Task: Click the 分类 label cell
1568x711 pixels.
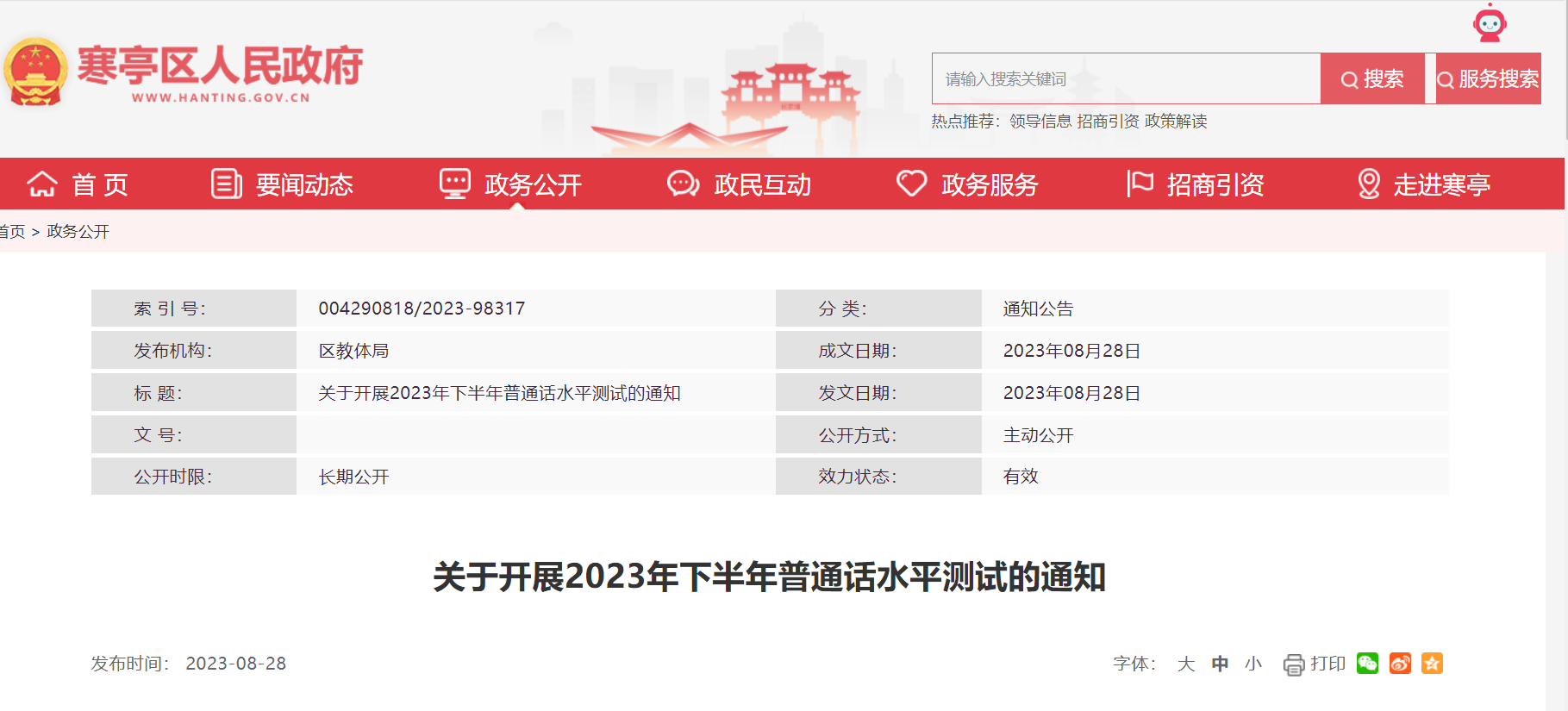Action: 878,309
